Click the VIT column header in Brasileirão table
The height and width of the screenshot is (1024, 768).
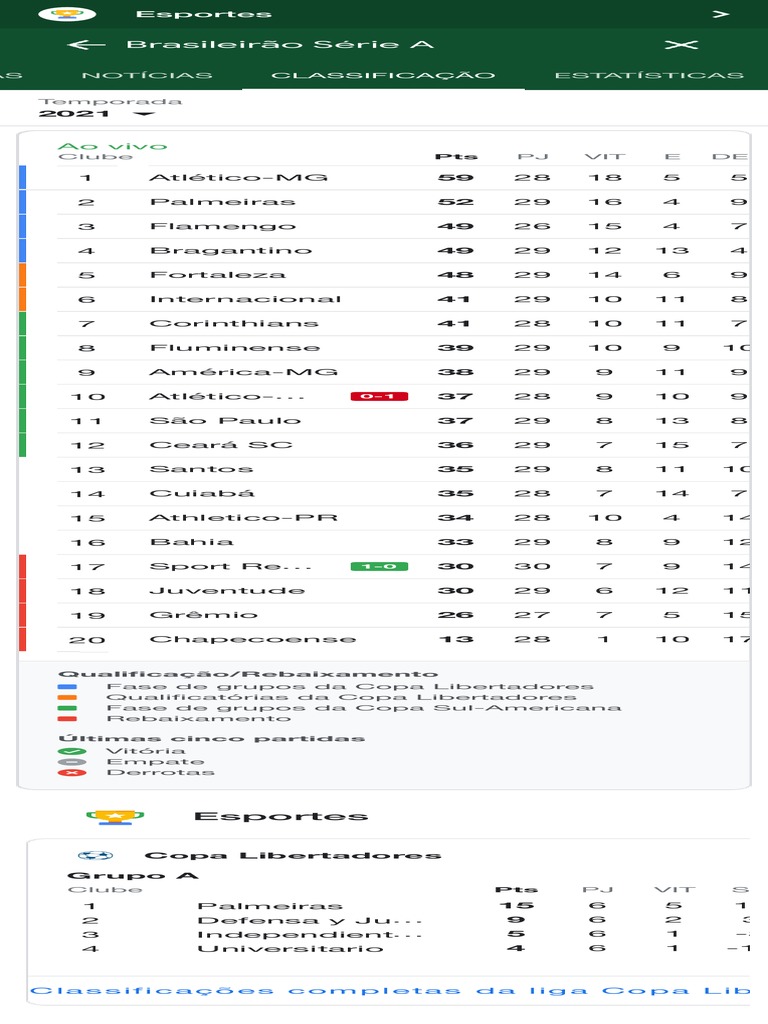[x=605, y=157]
